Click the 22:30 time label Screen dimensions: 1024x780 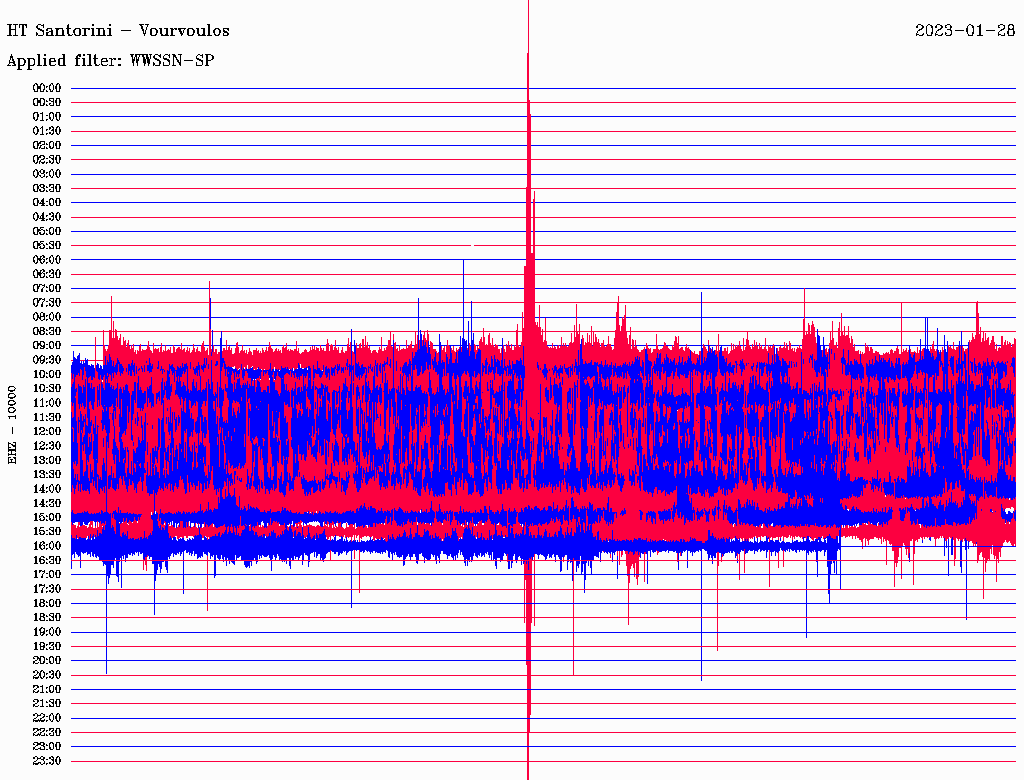pos(47,732)
